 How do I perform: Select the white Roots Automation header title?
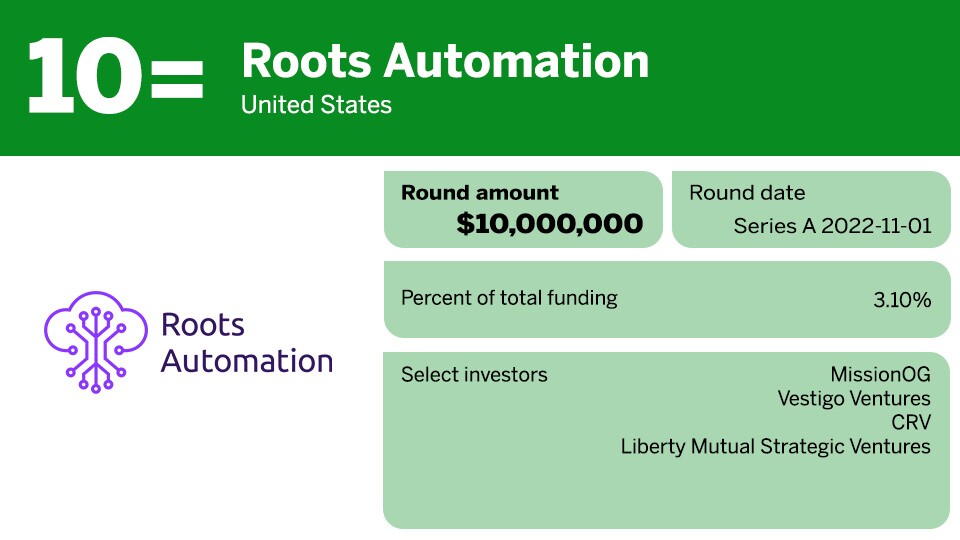tap(445, 62)
